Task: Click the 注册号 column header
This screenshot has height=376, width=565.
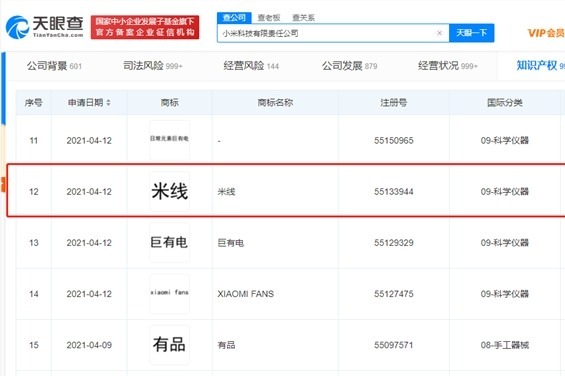Action: [393, 103]
